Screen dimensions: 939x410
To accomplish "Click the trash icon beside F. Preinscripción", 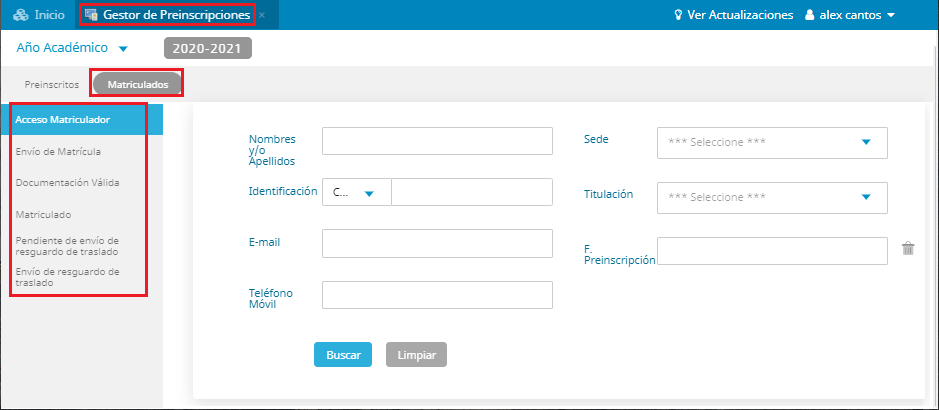I will pyautogui.click(x=908, y=249).
